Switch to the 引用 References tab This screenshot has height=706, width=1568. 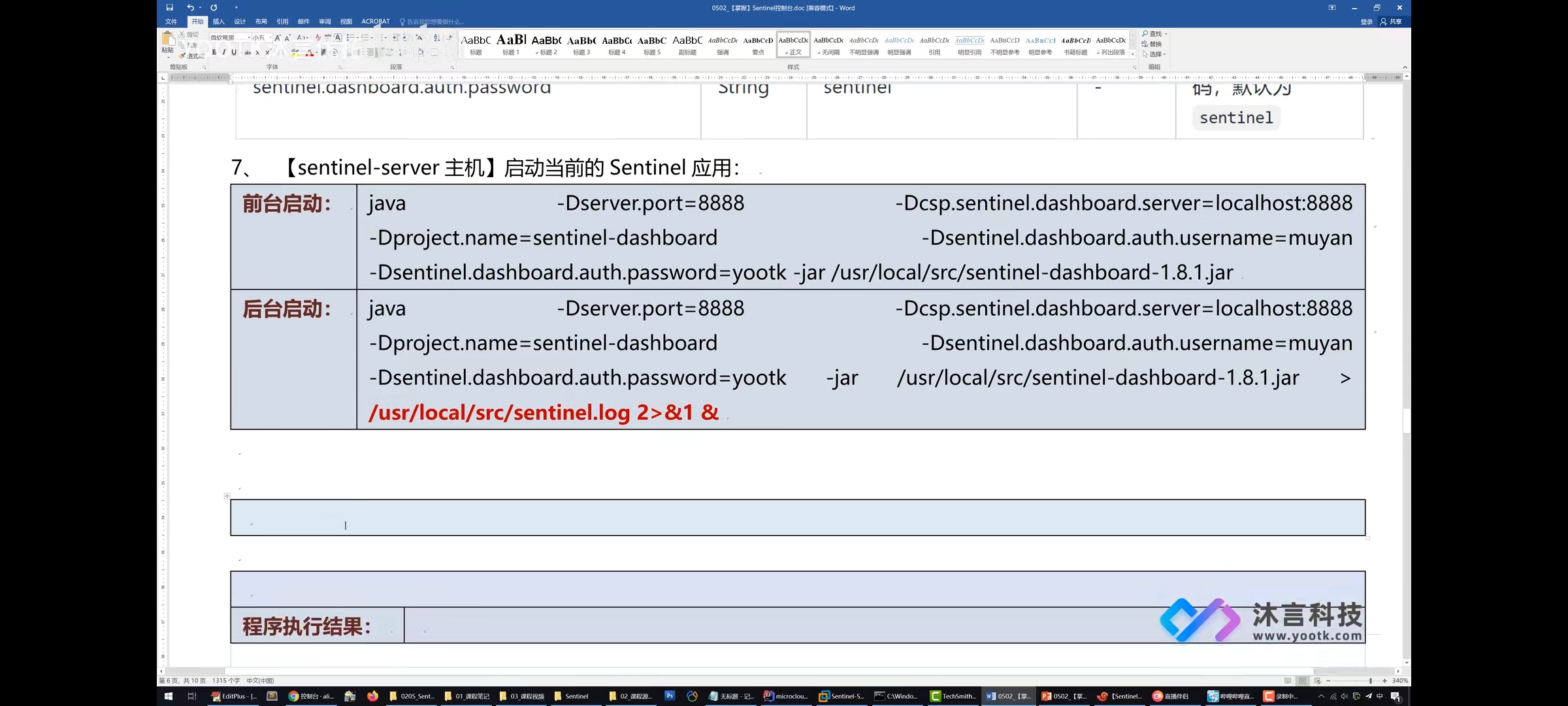click(282, 22)
